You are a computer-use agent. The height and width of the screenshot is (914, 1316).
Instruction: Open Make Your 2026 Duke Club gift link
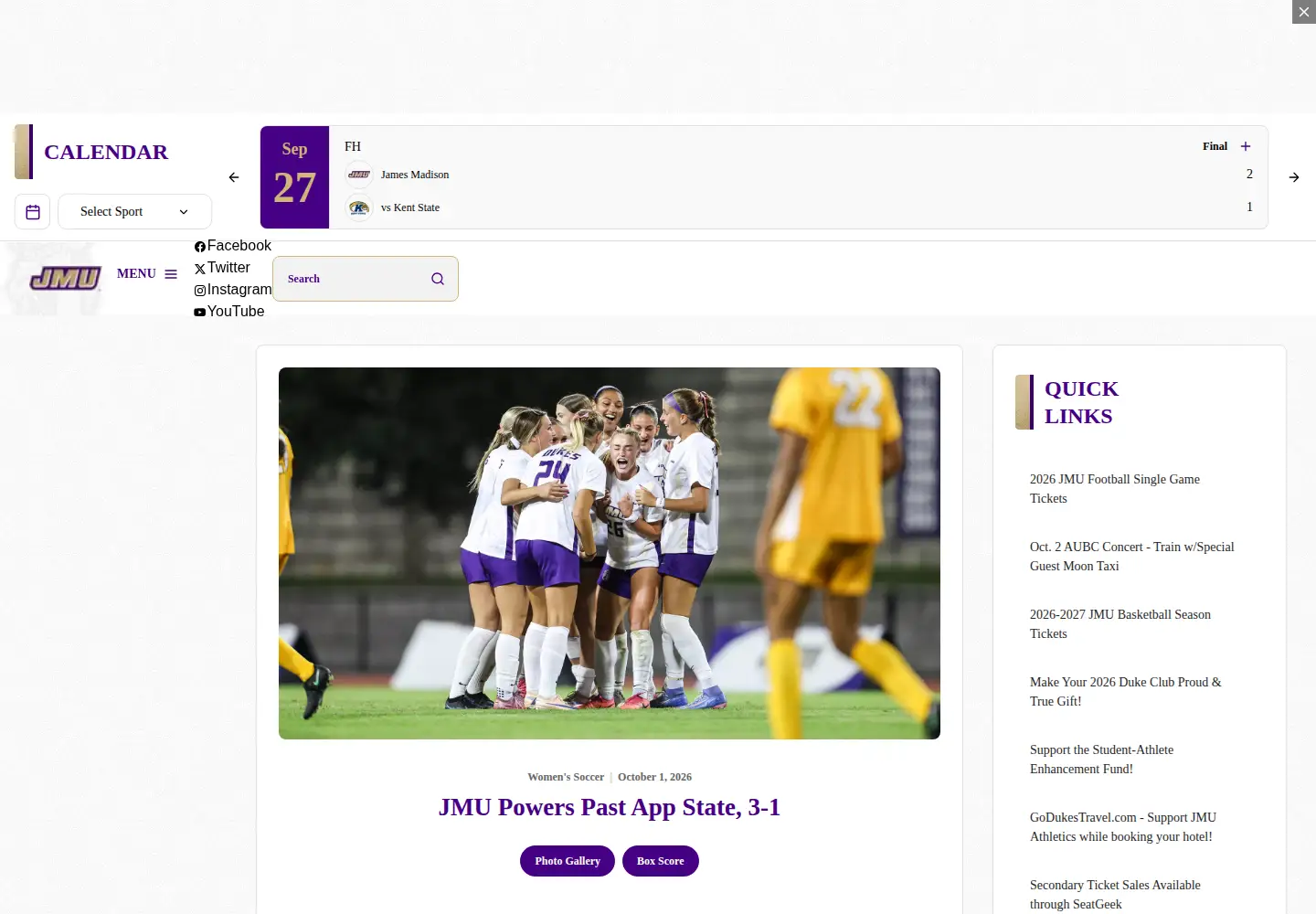1126,692
